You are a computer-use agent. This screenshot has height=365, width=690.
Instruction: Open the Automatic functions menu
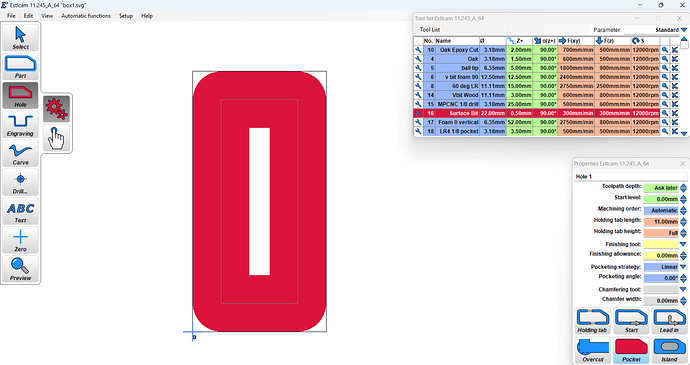point(86,16)
